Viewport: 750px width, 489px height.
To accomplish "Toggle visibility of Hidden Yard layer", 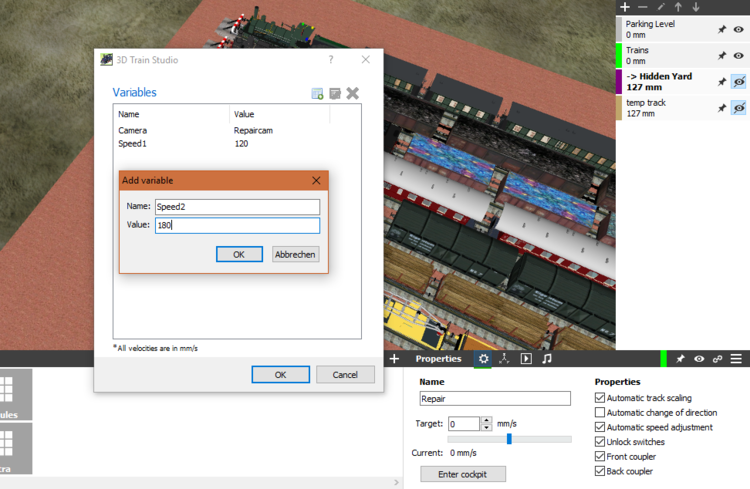I will [739, 82].
